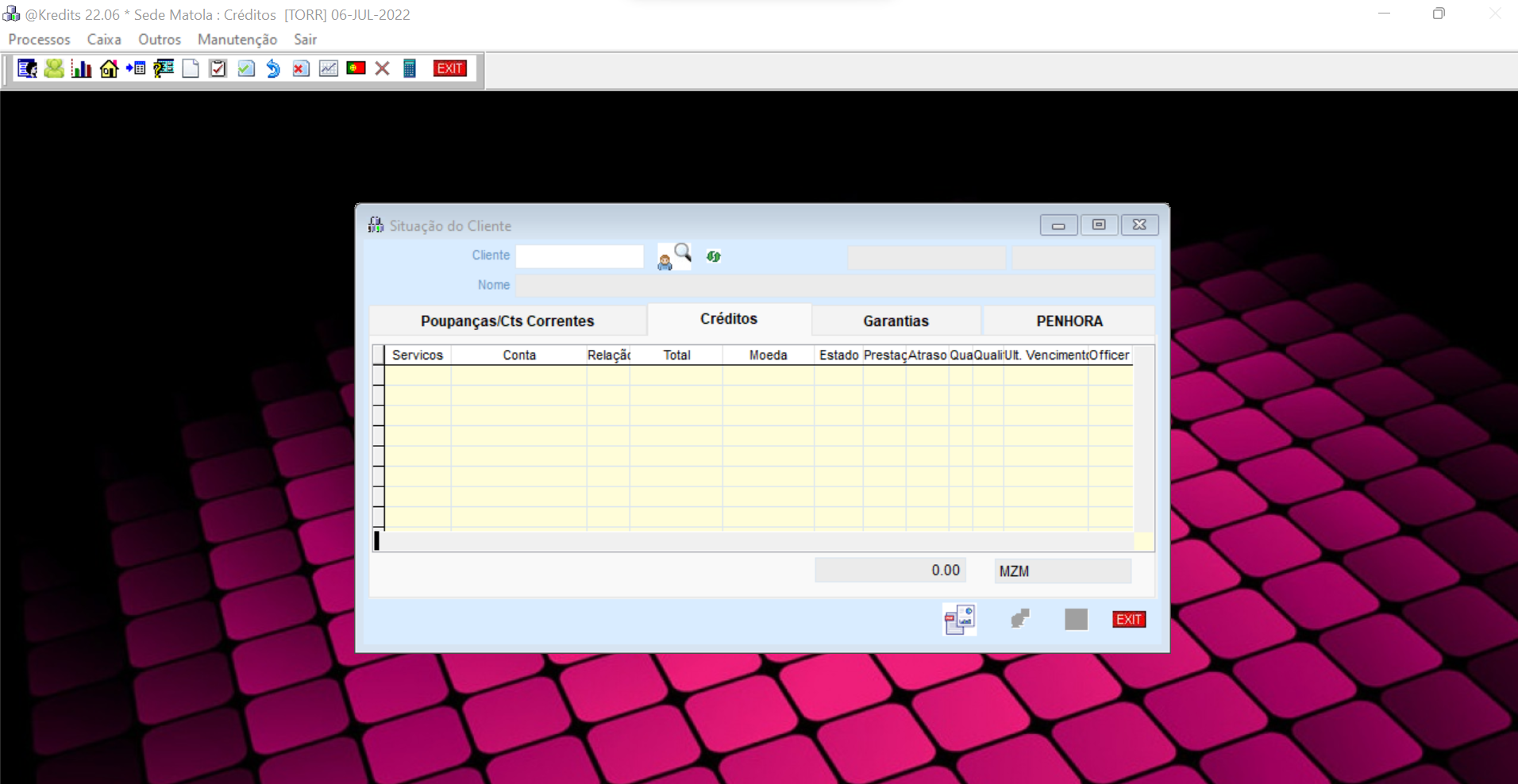Click the clipboard checkmark toolbar icon

218,69
